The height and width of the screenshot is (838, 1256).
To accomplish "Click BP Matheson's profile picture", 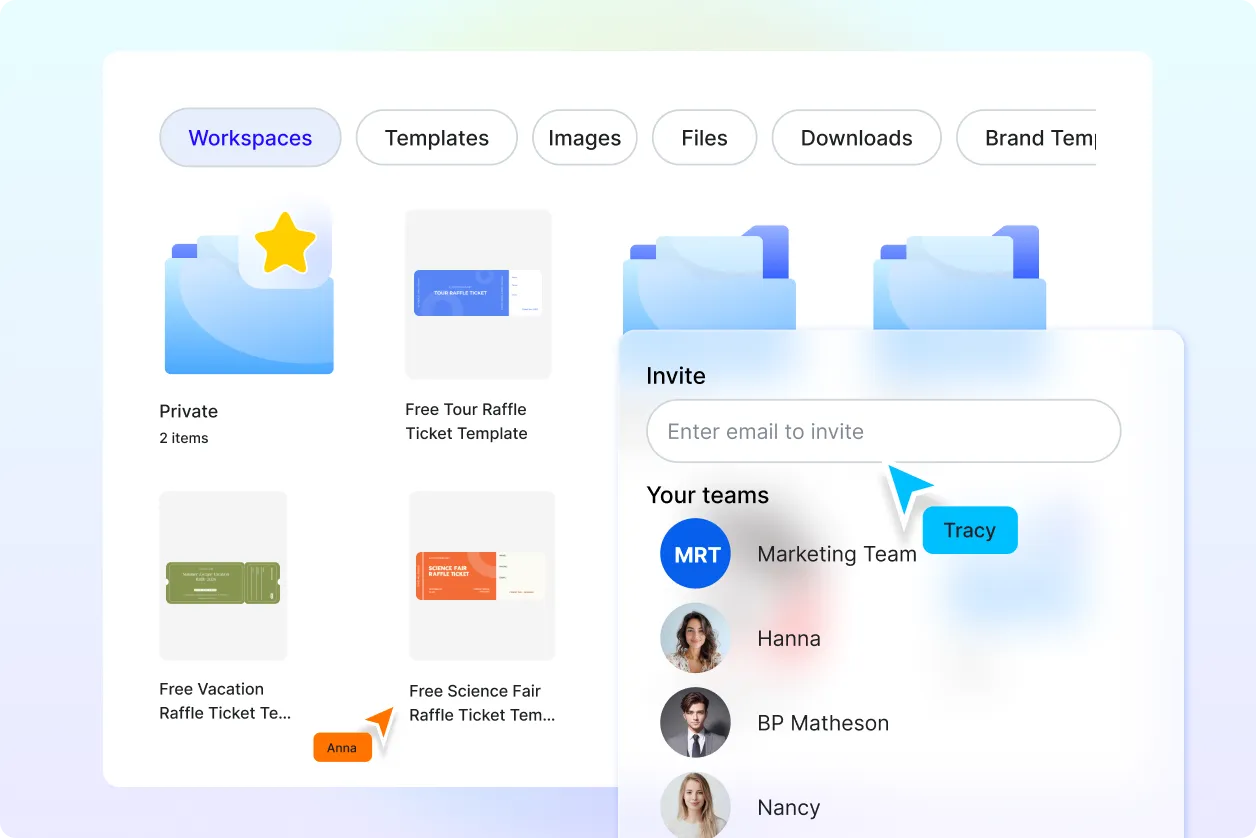I will point(695,722).
